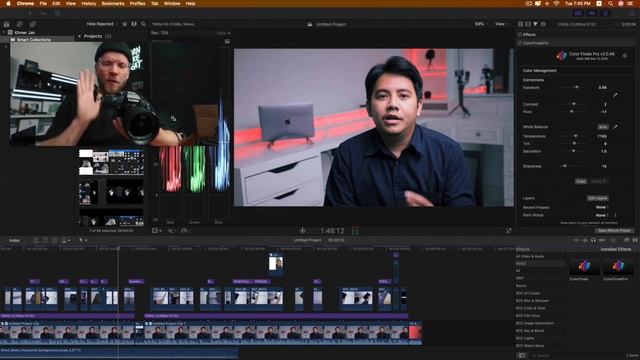The width and height of the screenshot is (640, 360).
Task: Toggle headphone audio skimming in timeline
Action: (x=593, y=240)
